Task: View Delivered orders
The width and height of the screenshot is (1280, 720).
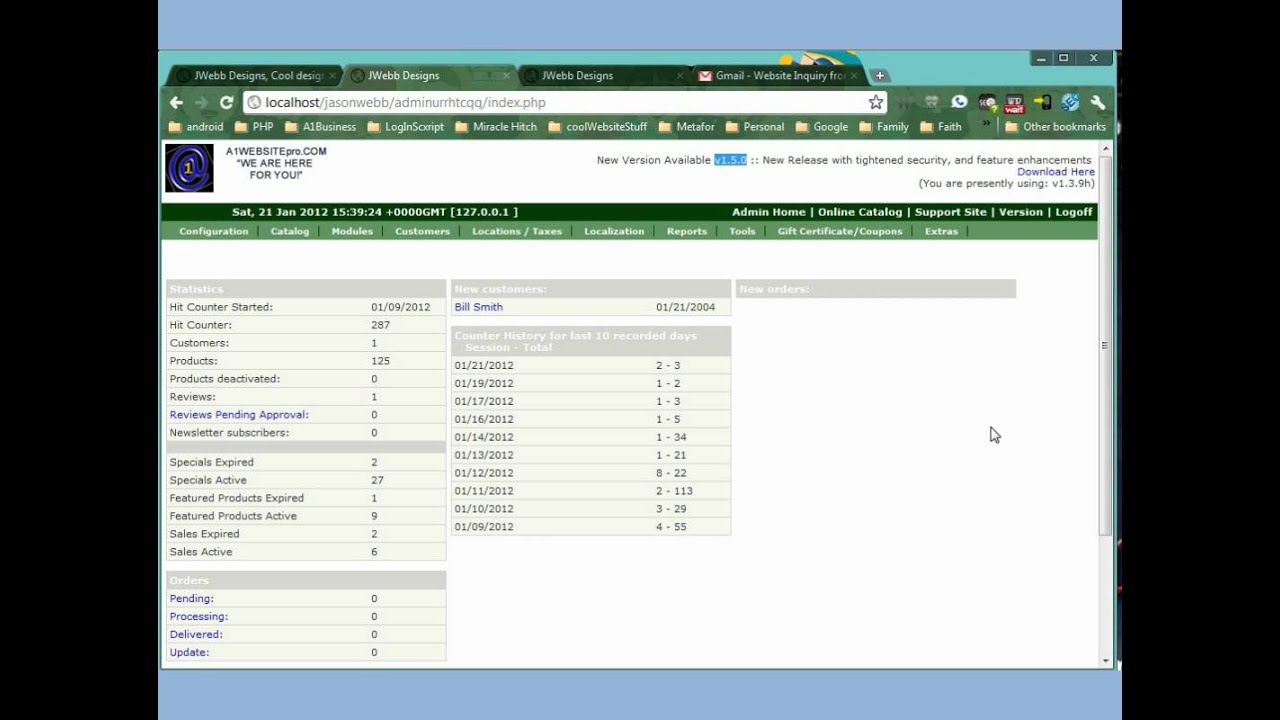Action: [x=196, y=635]
